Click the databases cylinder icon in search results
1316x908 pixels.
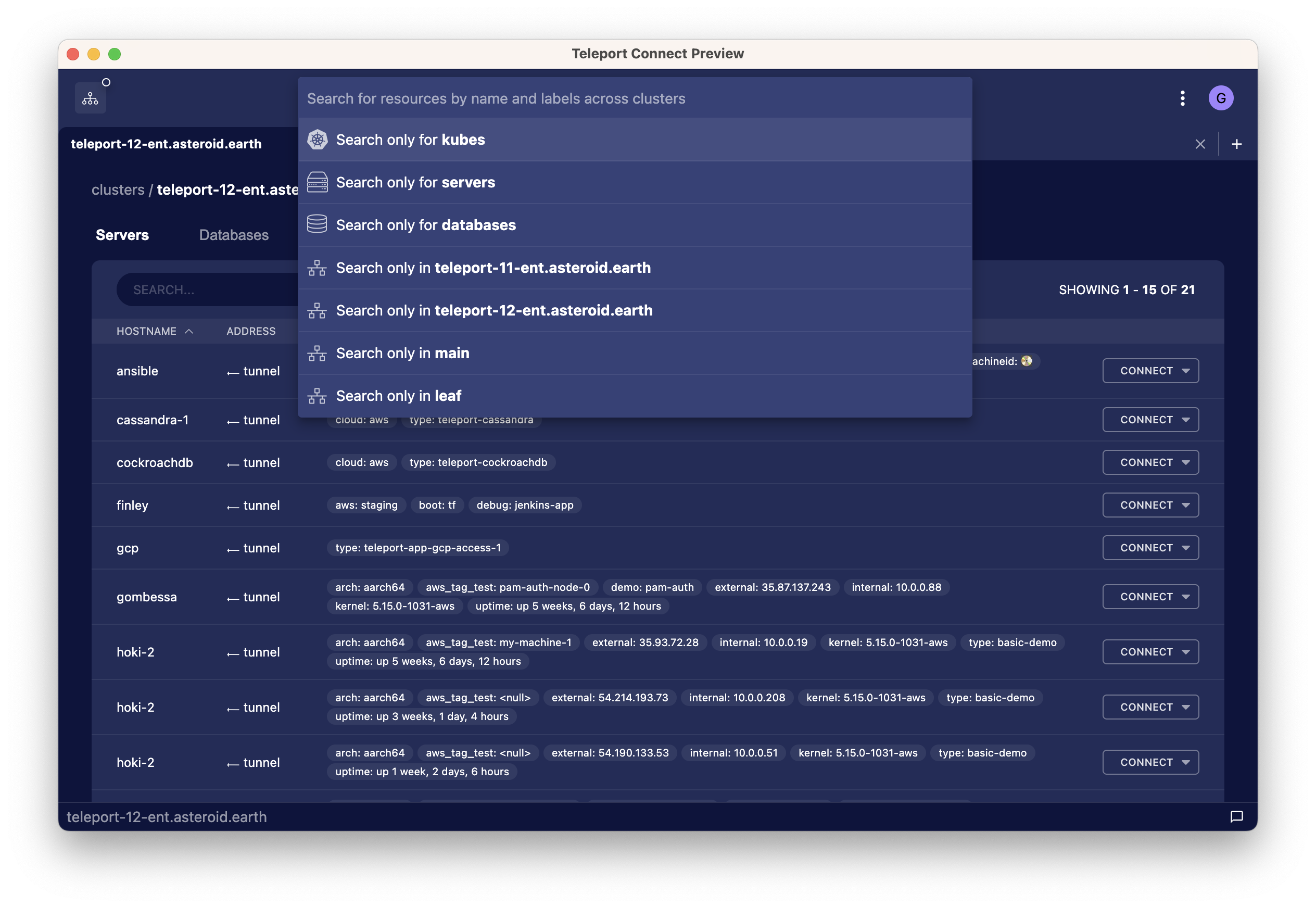pyautogui.click(x=318, y=225)
